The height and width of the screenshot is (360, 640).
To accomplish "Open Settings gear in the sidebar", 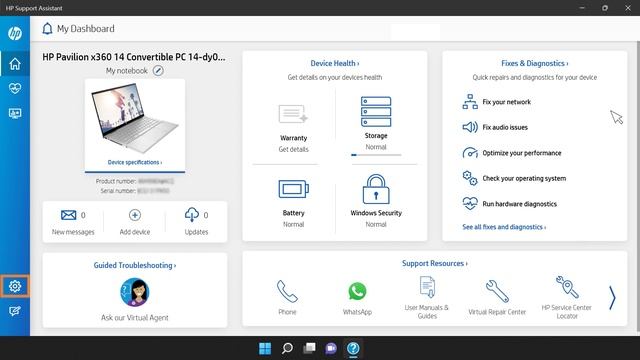I will (15, 286).
